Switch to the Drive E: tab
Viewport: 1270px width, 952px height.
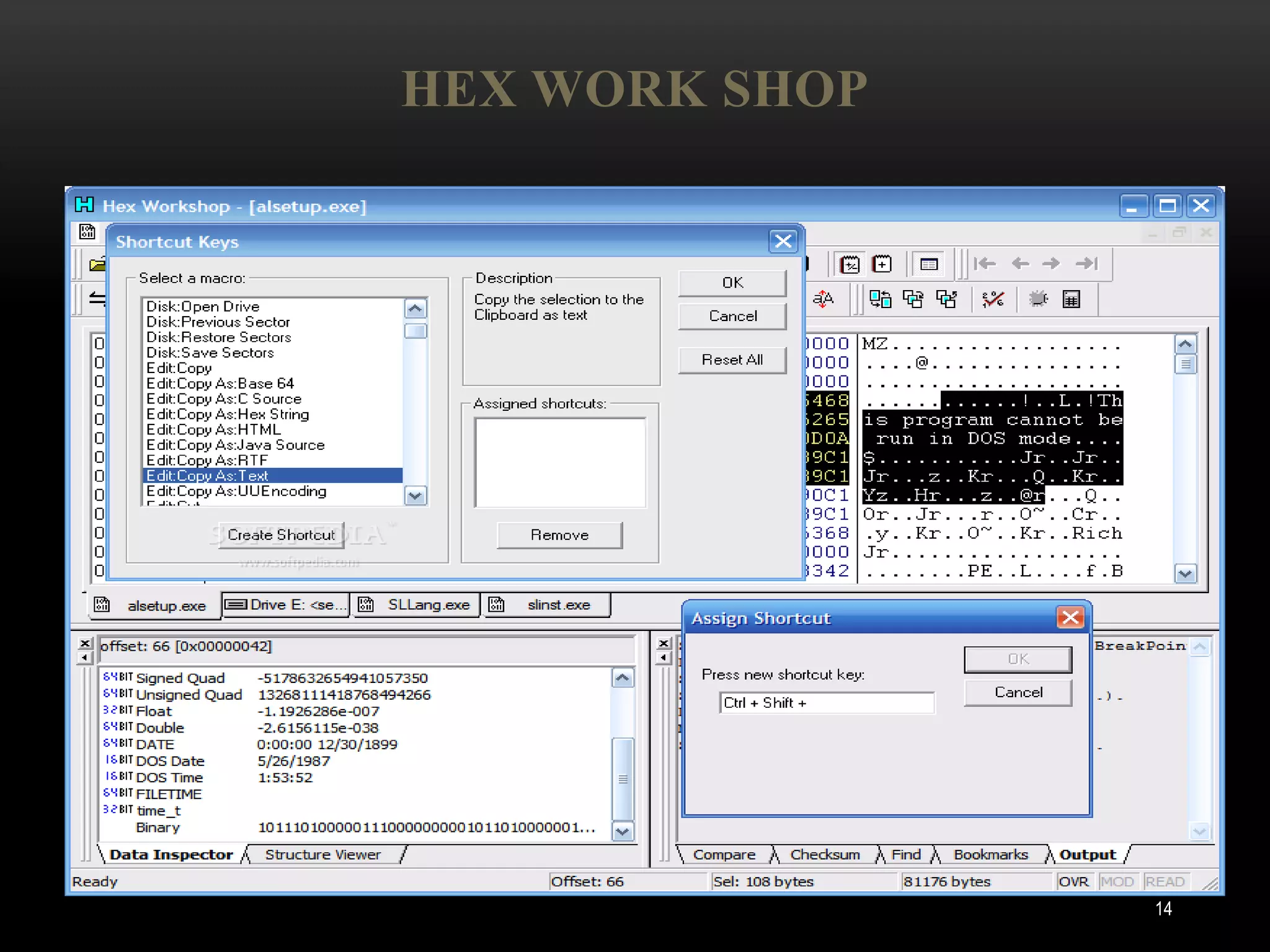point(286,605)
